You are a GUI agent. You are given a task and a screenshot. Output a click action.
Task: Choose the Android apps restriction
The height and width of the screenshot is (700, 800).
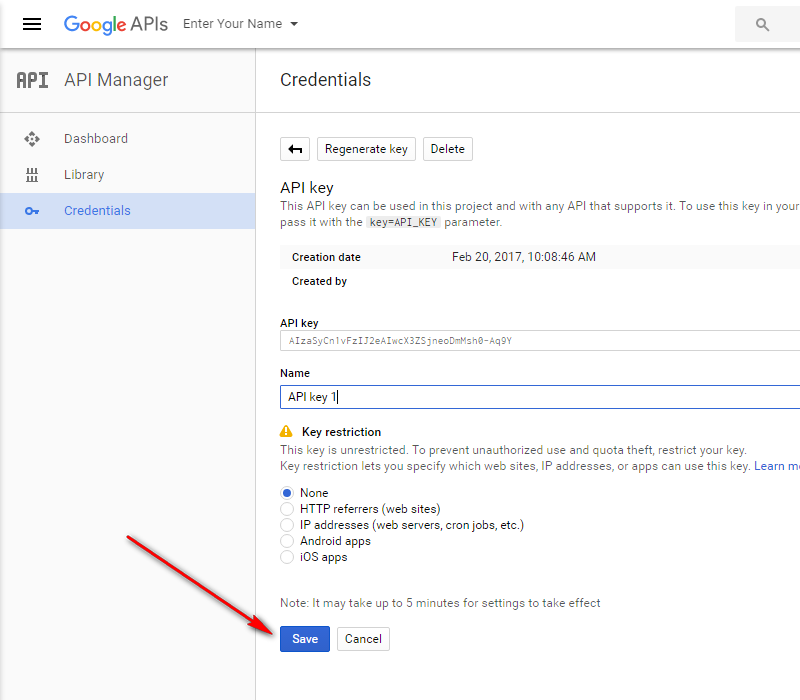pos(287,541)
